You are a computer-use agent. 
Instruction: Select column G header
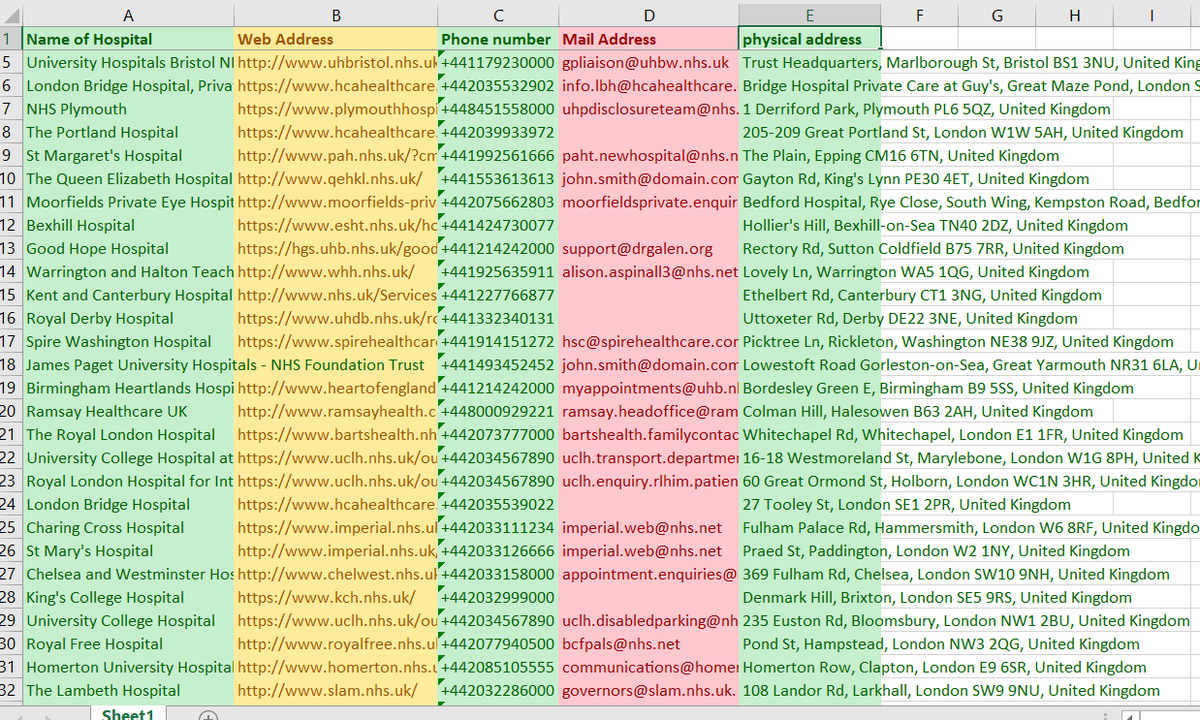pos(997,15)
